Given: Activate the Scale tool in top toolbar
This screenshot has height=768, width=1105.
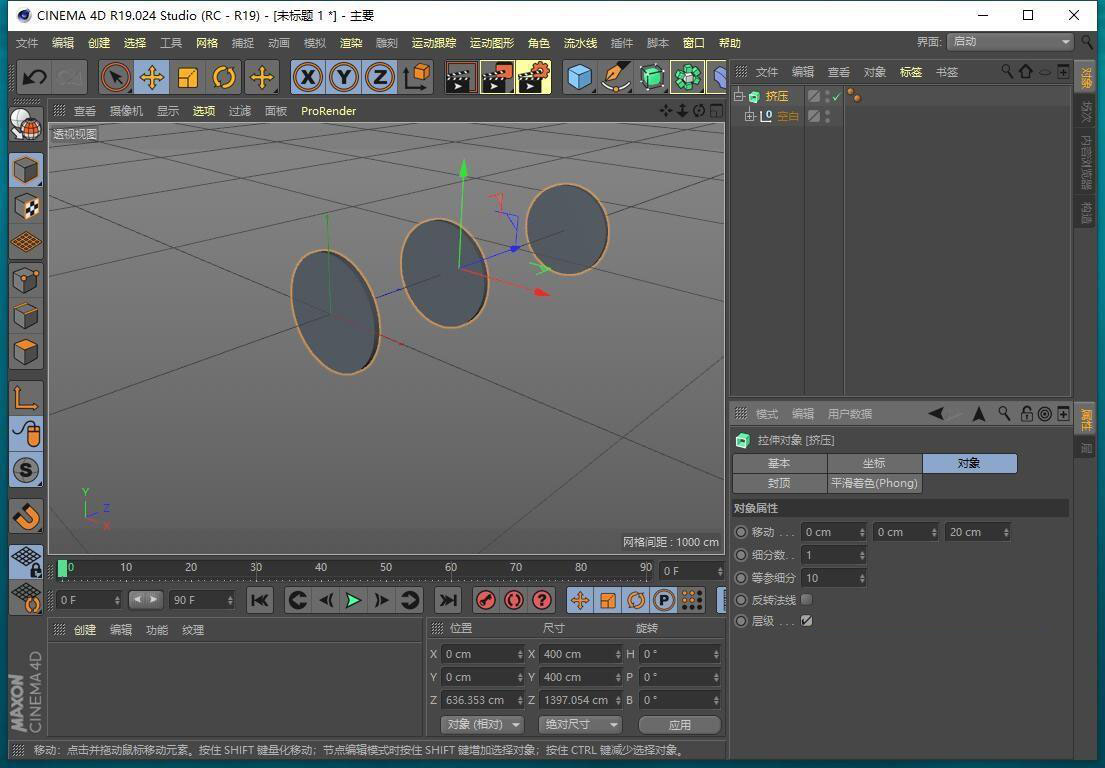Looking at the screenshot, I should coord(187,77).
